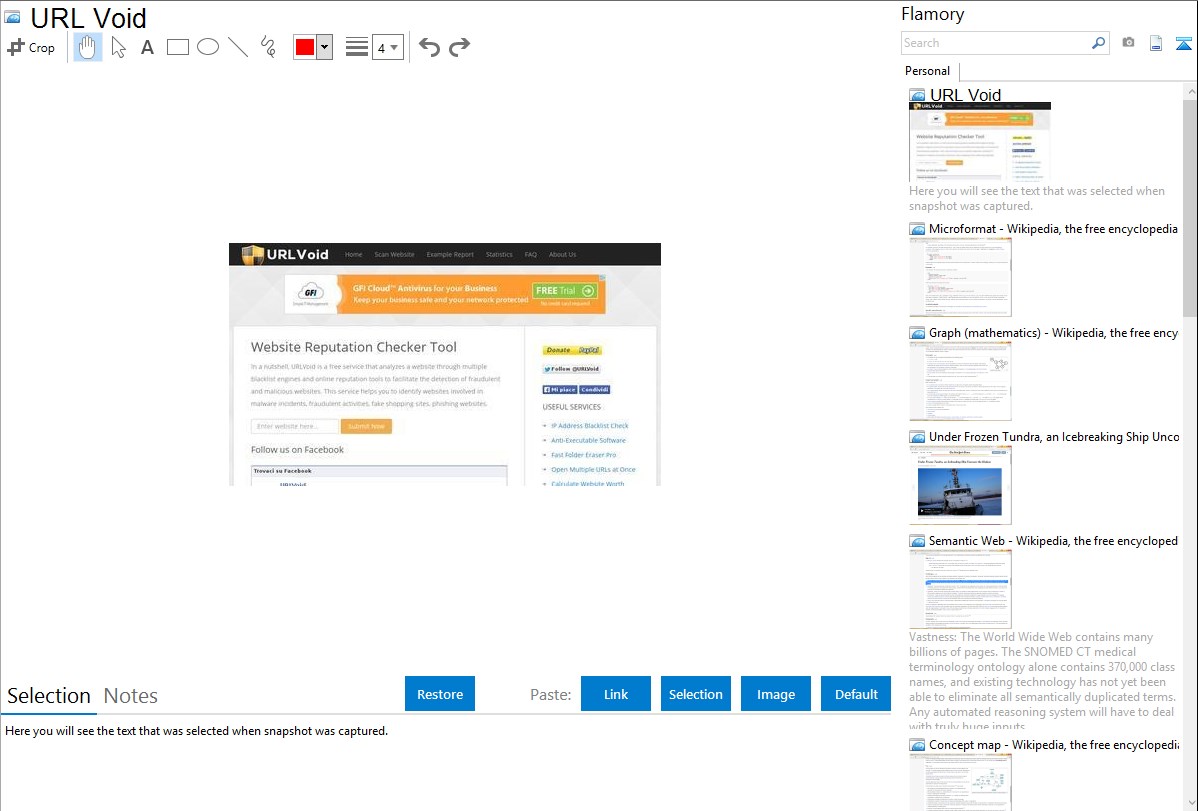Select the Crop tool
Viewport: 1198px width, 811px height.
click(31, 47)
